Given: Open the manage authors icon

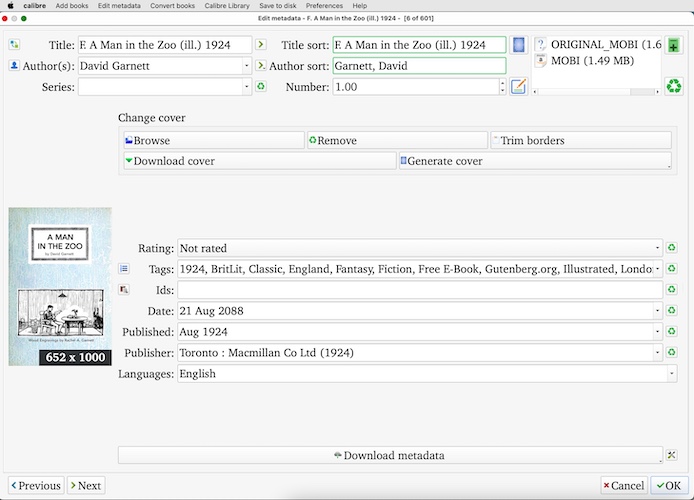Looking at the screenshot, I should coord(14,65).
